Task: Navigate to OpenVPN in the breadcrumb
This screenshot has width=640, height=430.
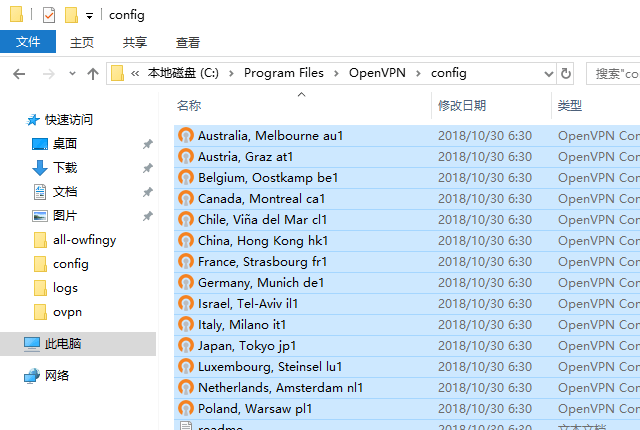Action: (377, 73)
